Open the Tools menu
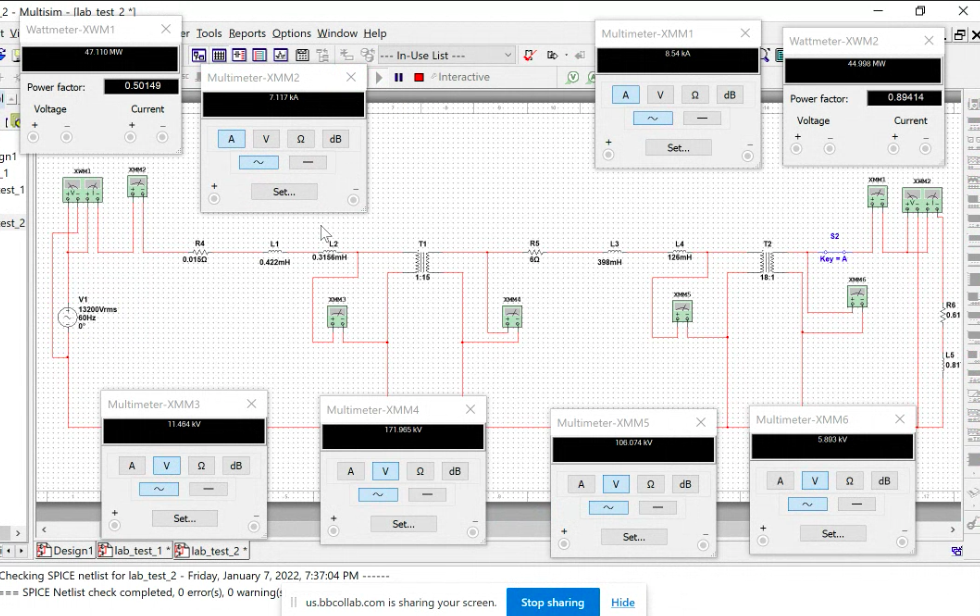Image resolution: width=980 pixels, height=616 pixels. tap(208, 33)
